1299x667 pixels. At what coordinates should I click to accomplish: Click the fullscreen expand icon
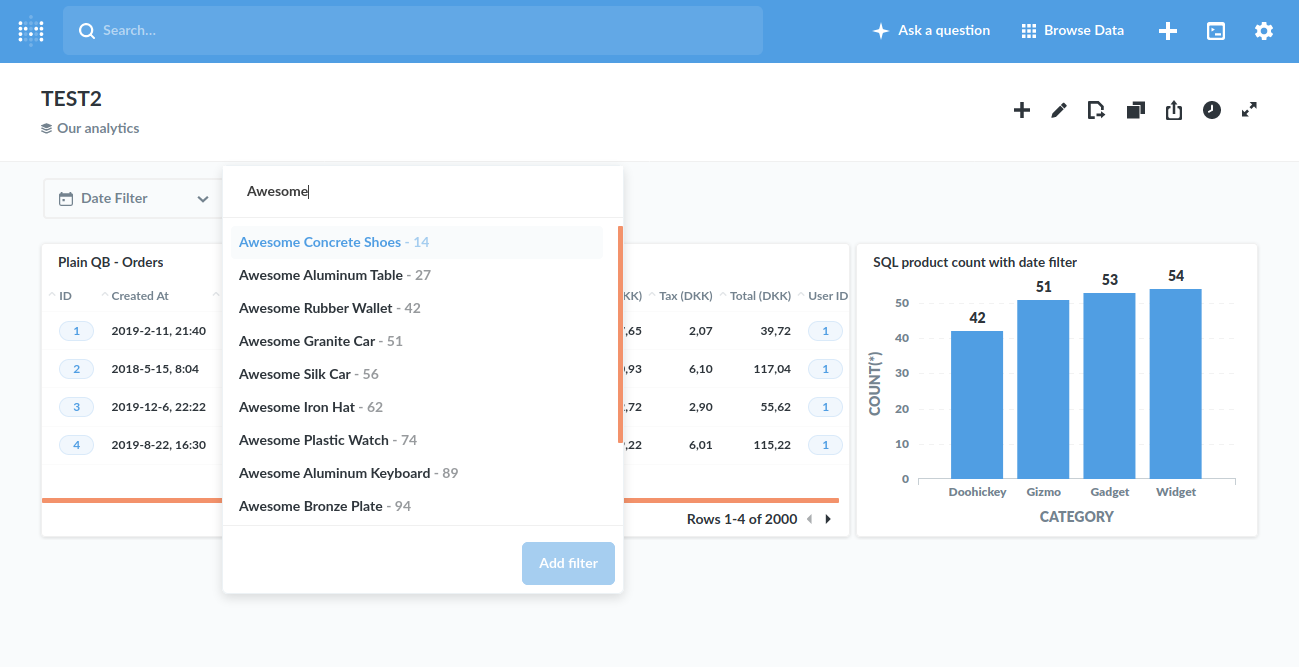[x=1249, y=110]
